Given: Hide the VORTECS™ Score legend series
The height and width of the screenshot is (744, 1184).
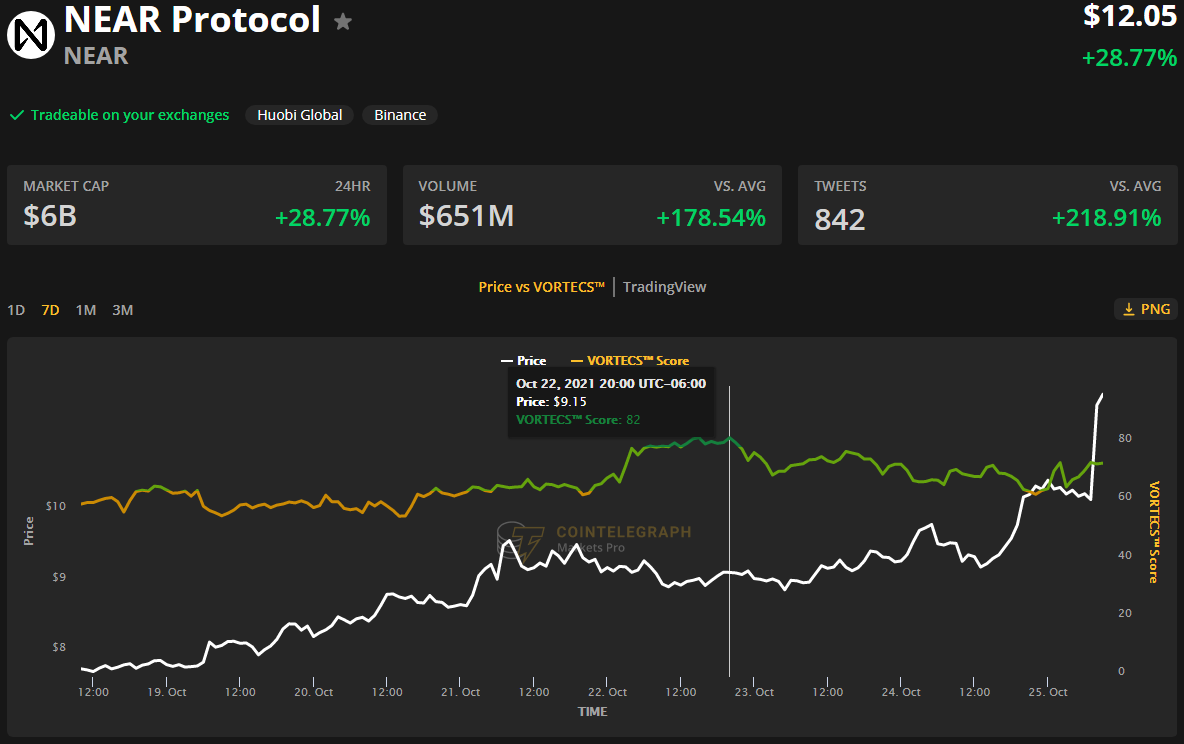Looking at the screenshot, I should (630, 361).
